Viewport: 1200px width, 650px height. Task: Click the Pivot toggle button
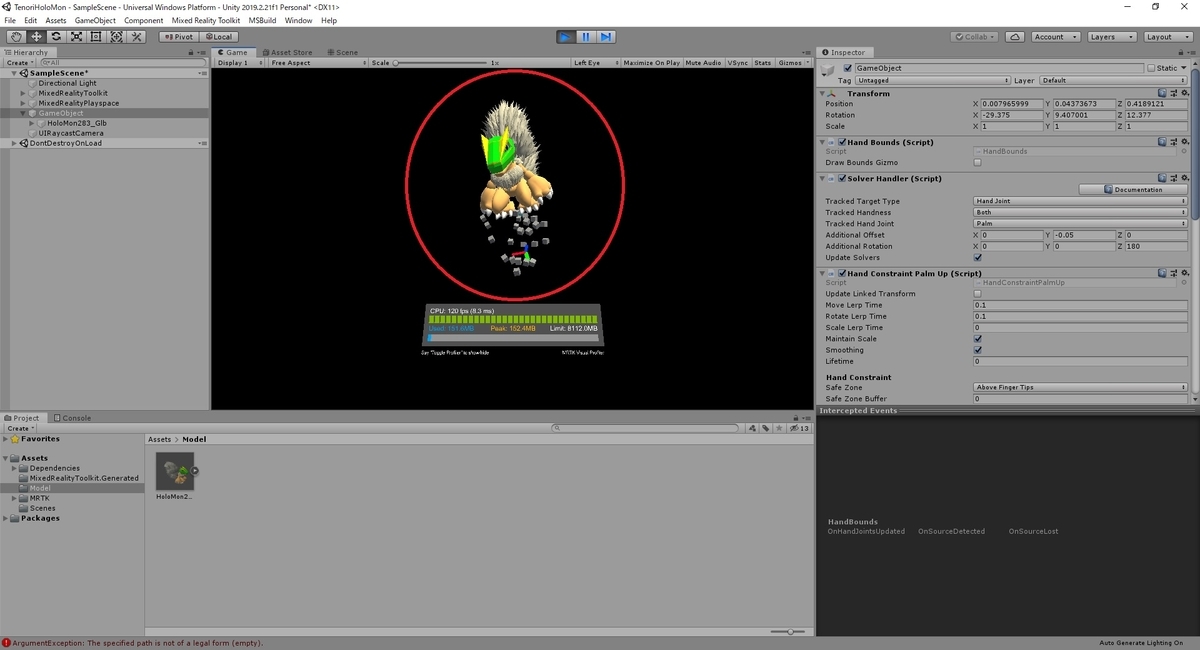click(x=178, y=37)
